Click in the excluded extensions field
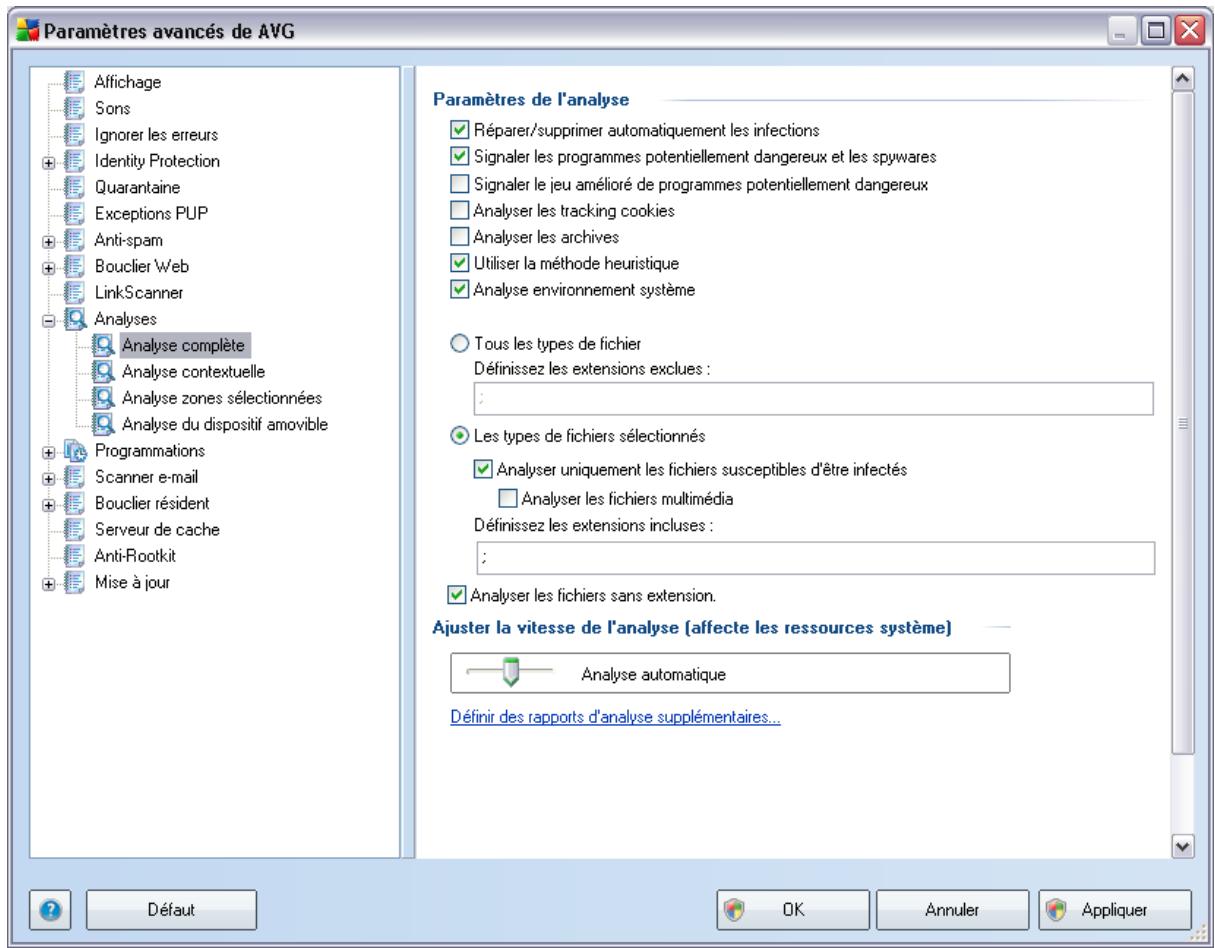The height and width of the screenshot is (948, 1215). pyautogui.click(x=814, y=399)
